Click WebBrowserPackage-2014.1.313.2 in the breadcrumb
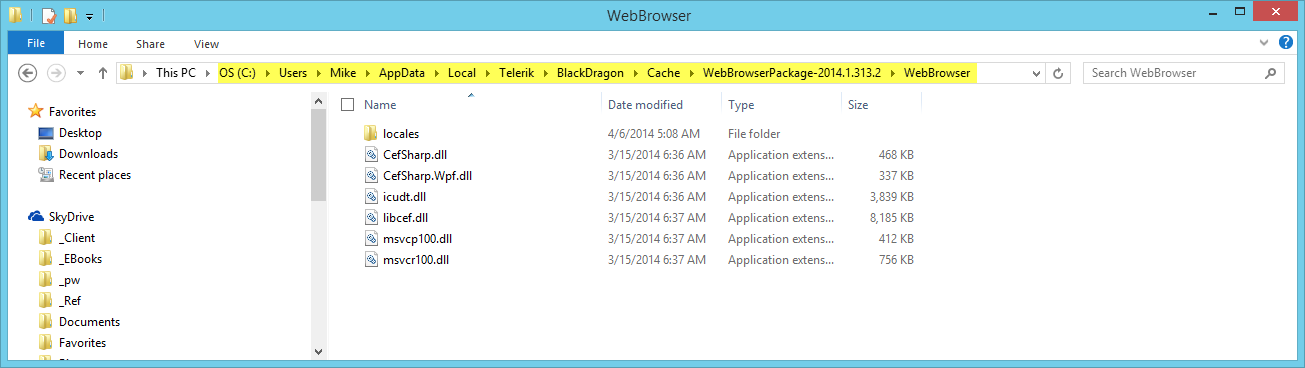 point(793,73)
